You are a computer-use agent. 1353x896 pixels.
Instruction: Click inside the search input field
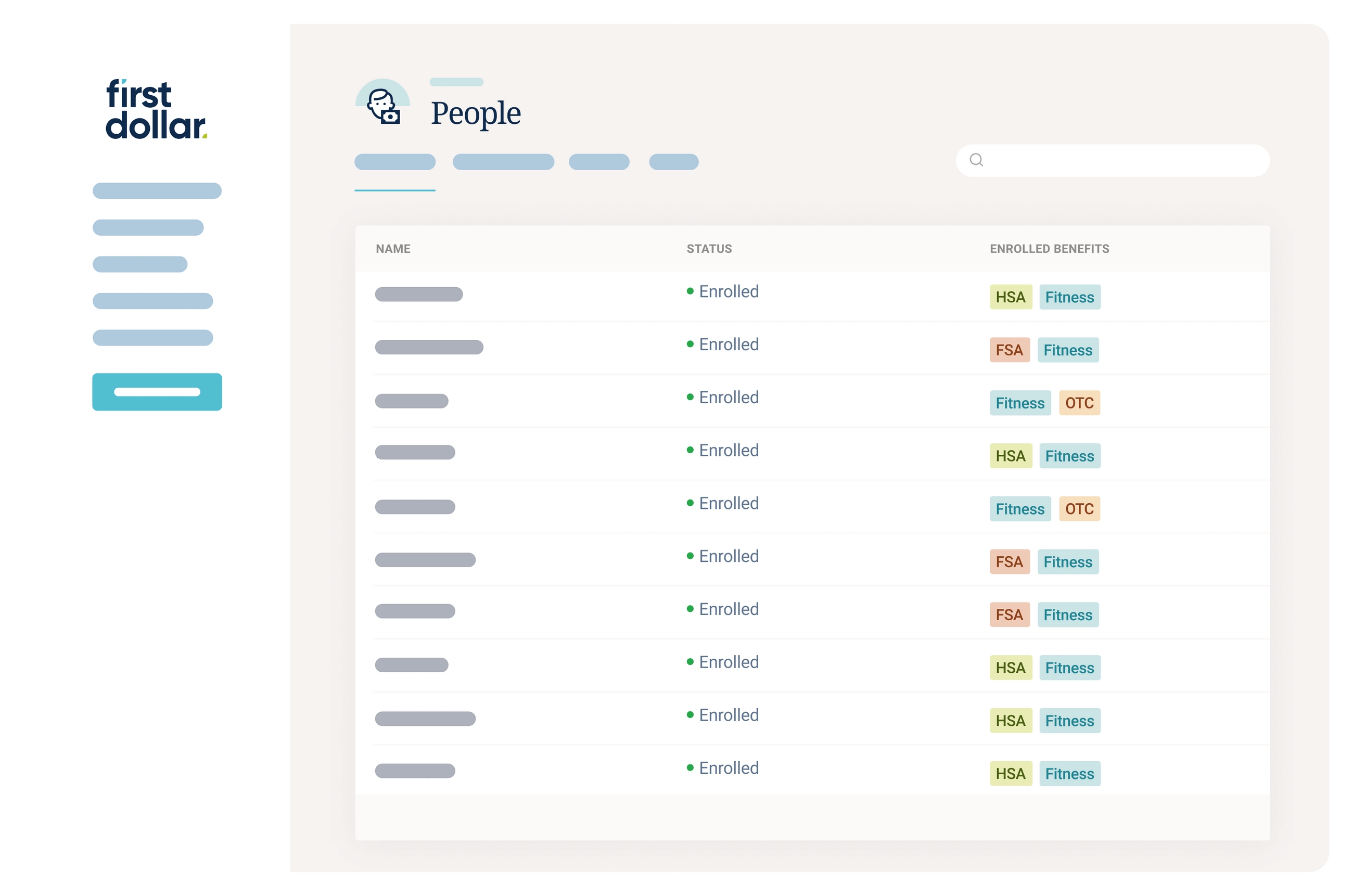[x=1114, y=161]
